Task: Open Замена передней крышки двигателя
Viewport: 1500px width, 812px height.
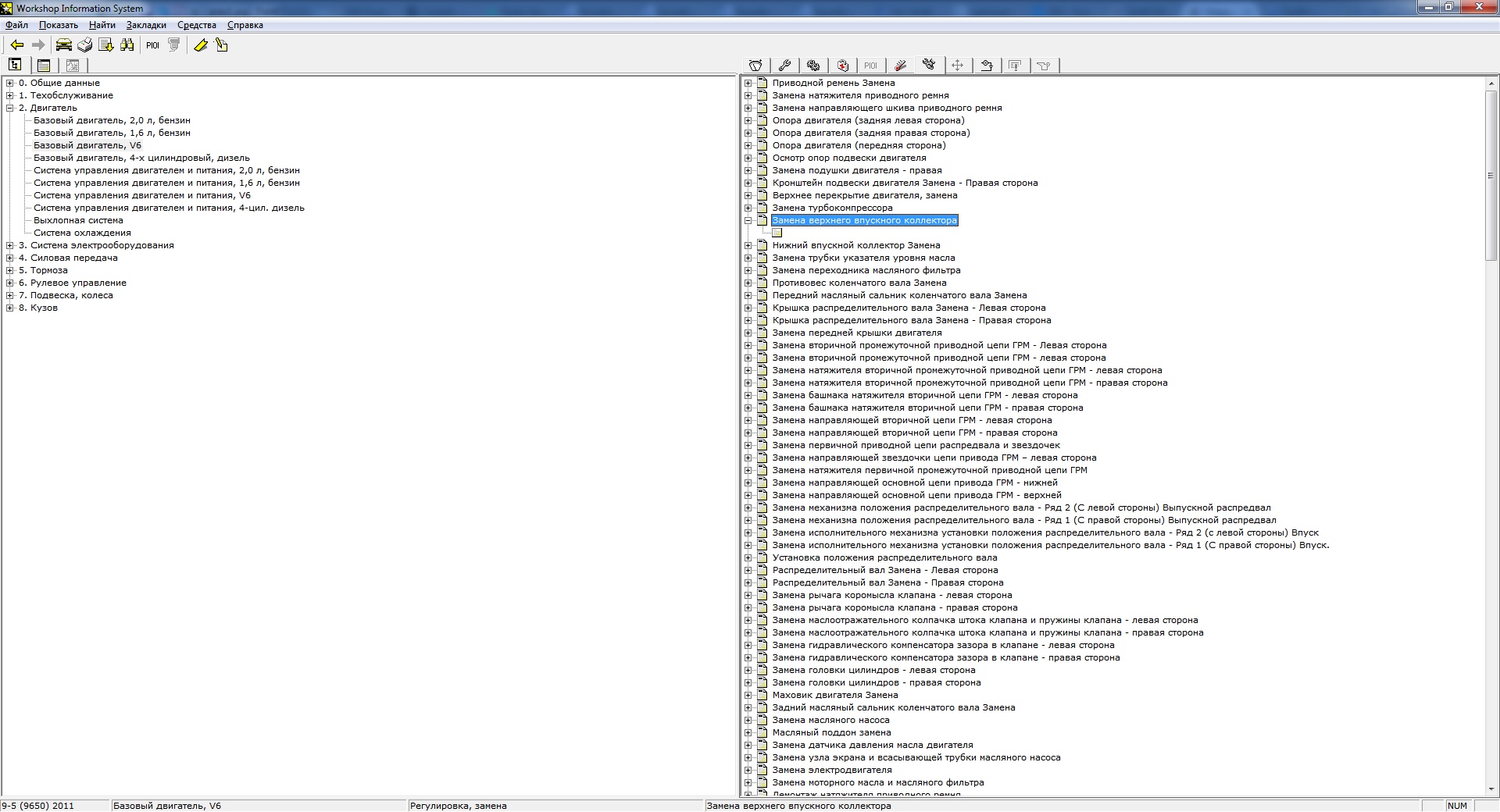Action: (857, 333)
